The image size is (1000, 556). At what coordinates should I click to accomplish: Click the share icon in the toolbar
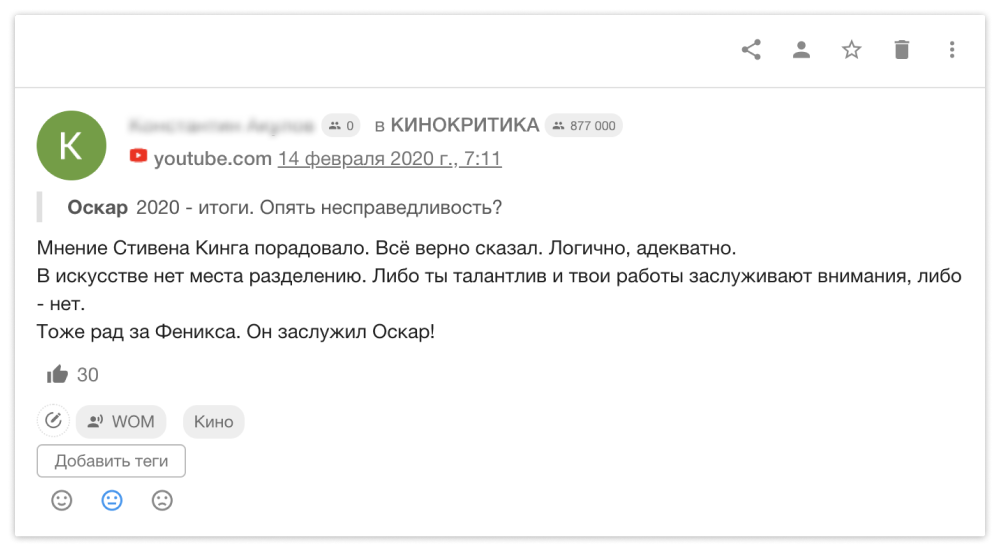pyautogui.click(x=751, y=50)
